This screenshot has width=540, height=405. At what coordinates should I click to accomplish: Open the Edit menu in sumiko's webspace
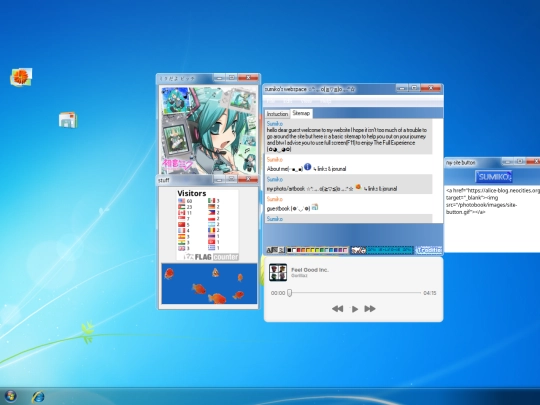[x=287, y=101]
